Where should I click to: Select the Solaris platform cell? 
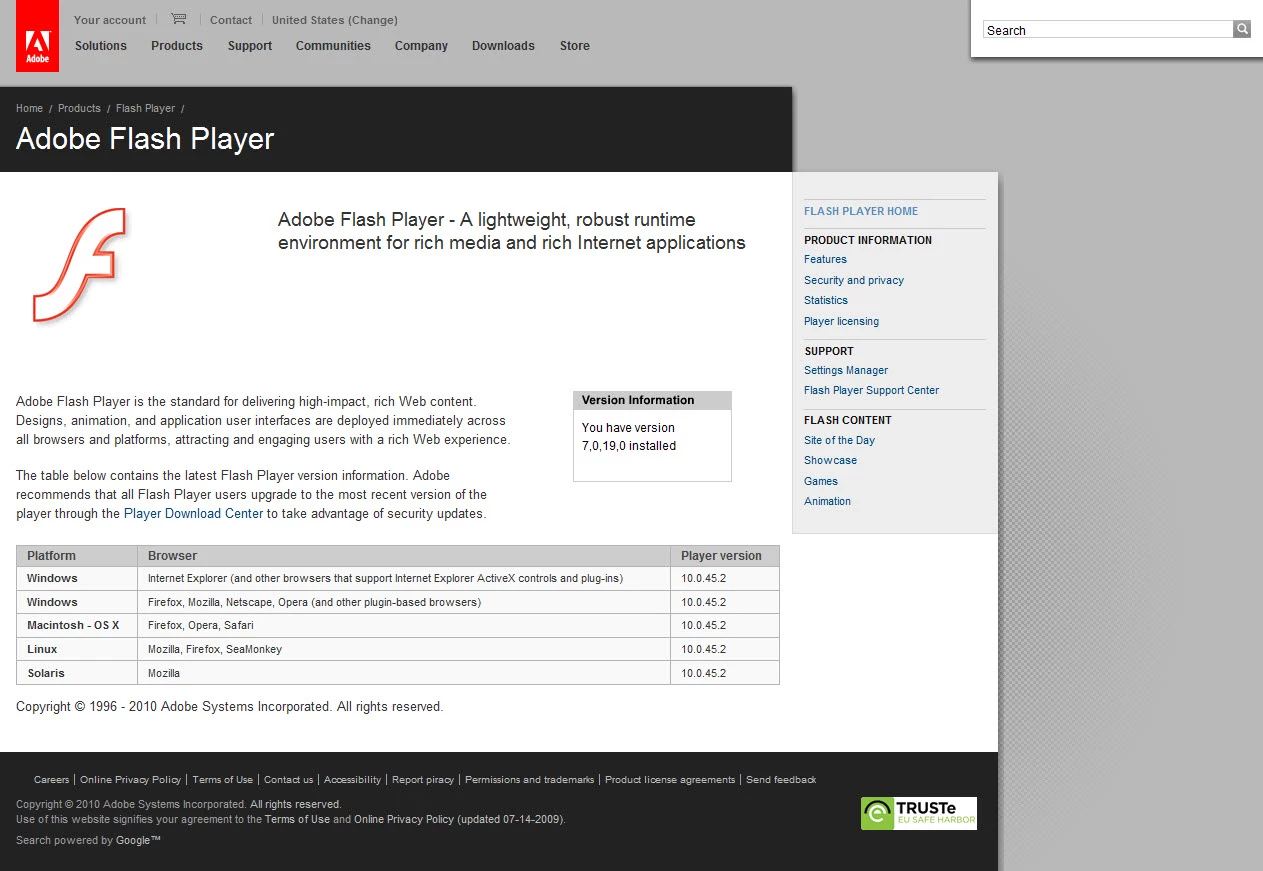[77, 673]
